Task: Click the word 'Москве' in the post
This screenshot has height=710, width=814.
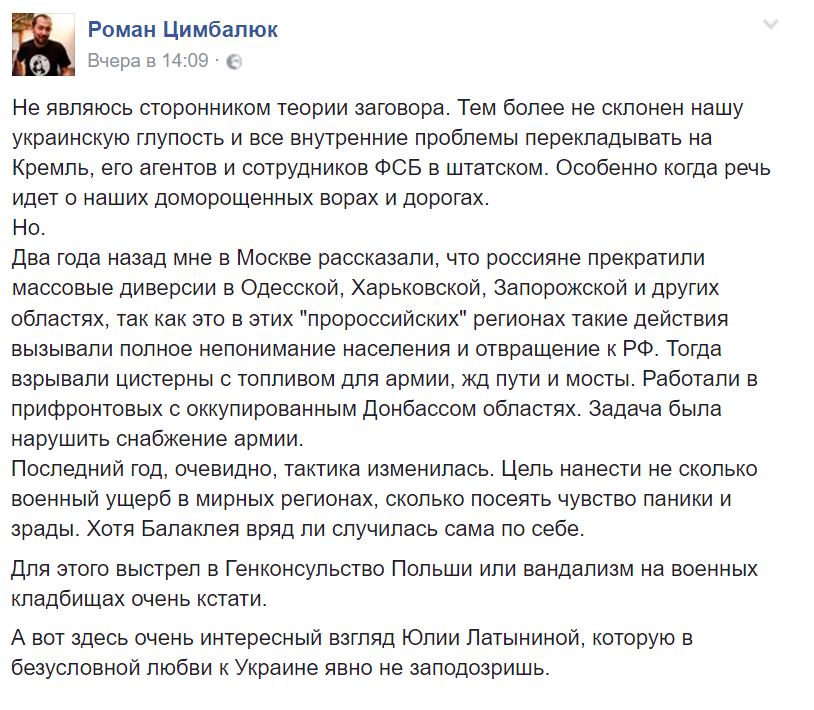Action: point(274,258)
